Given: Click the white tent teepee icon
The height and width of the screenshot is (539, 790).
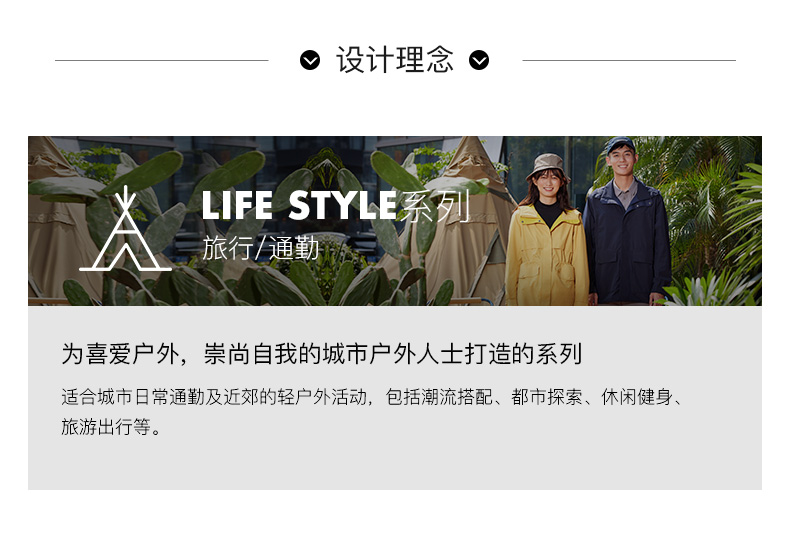Looking at the screenshot, I should click(125, 229).
